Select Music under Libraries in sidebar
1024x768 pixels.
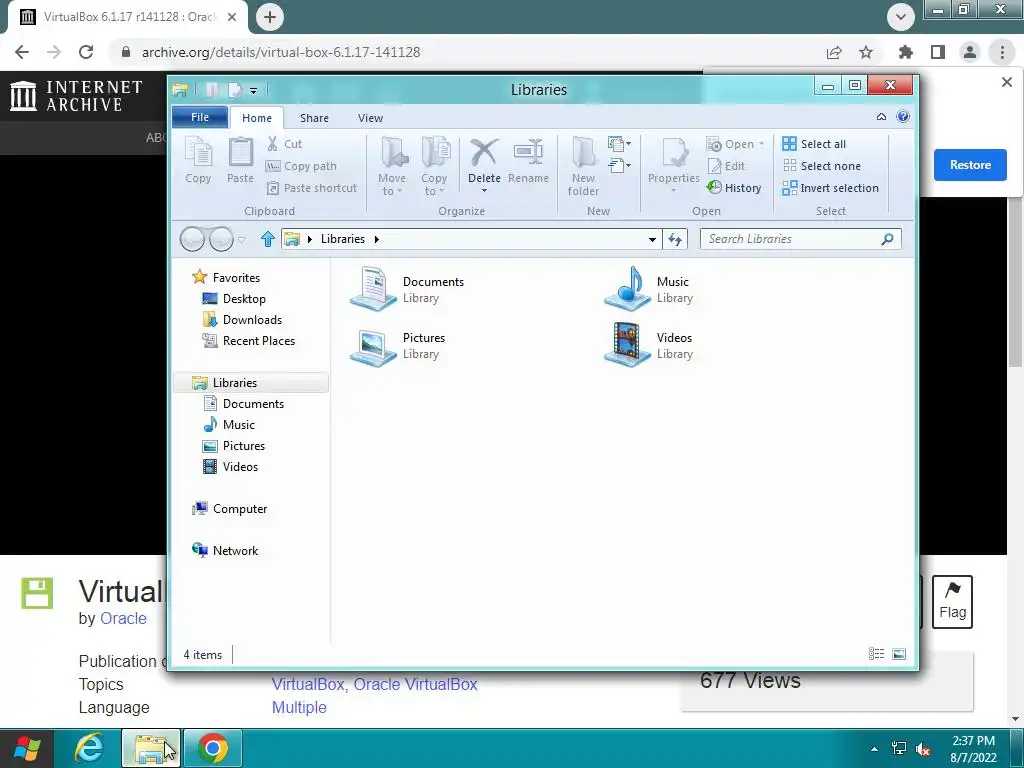pyautogui.click(x=229, y=424)
